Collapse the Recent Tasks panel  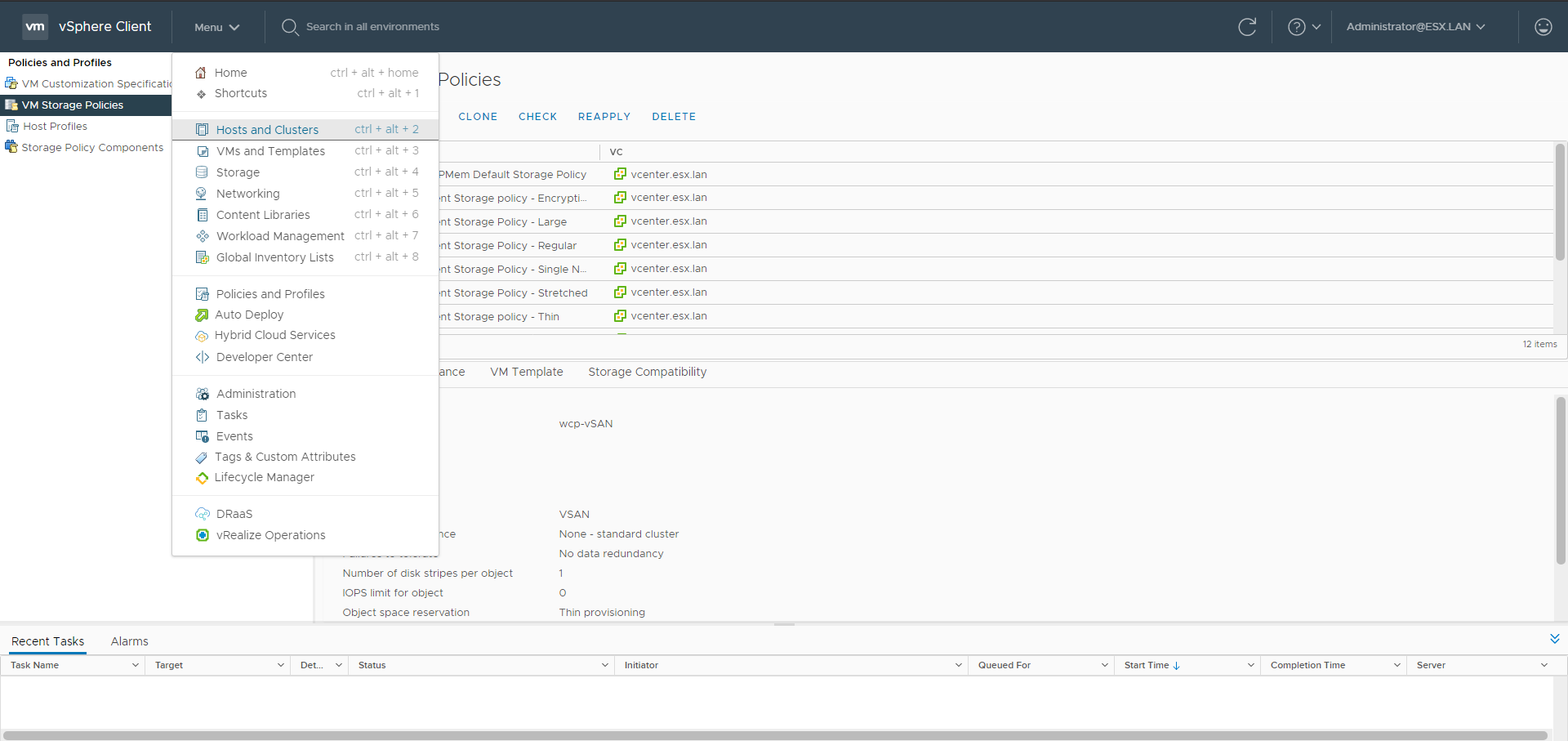click(x=1554, y=639)
